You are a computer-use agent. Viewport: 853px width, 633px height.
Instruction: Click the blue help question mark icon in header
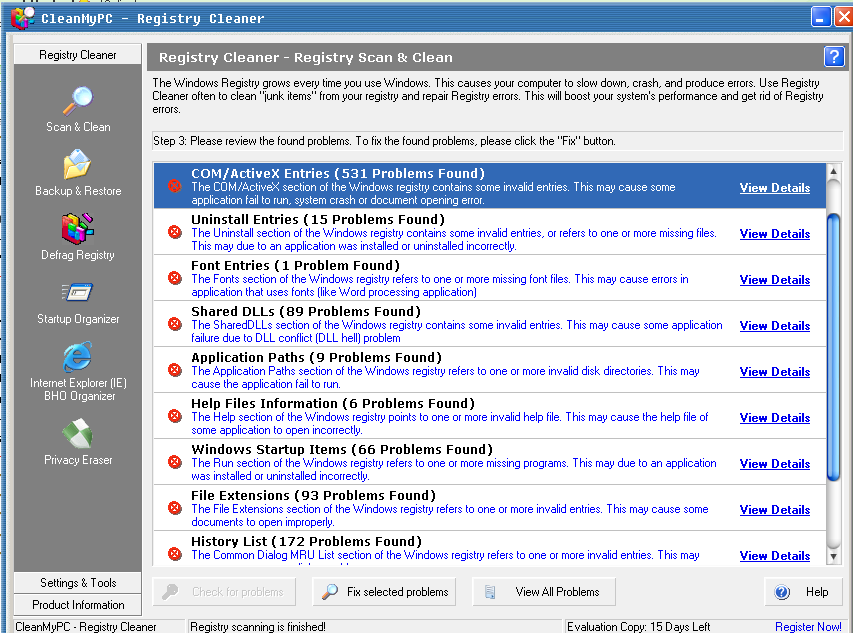[x=833, y=57]
